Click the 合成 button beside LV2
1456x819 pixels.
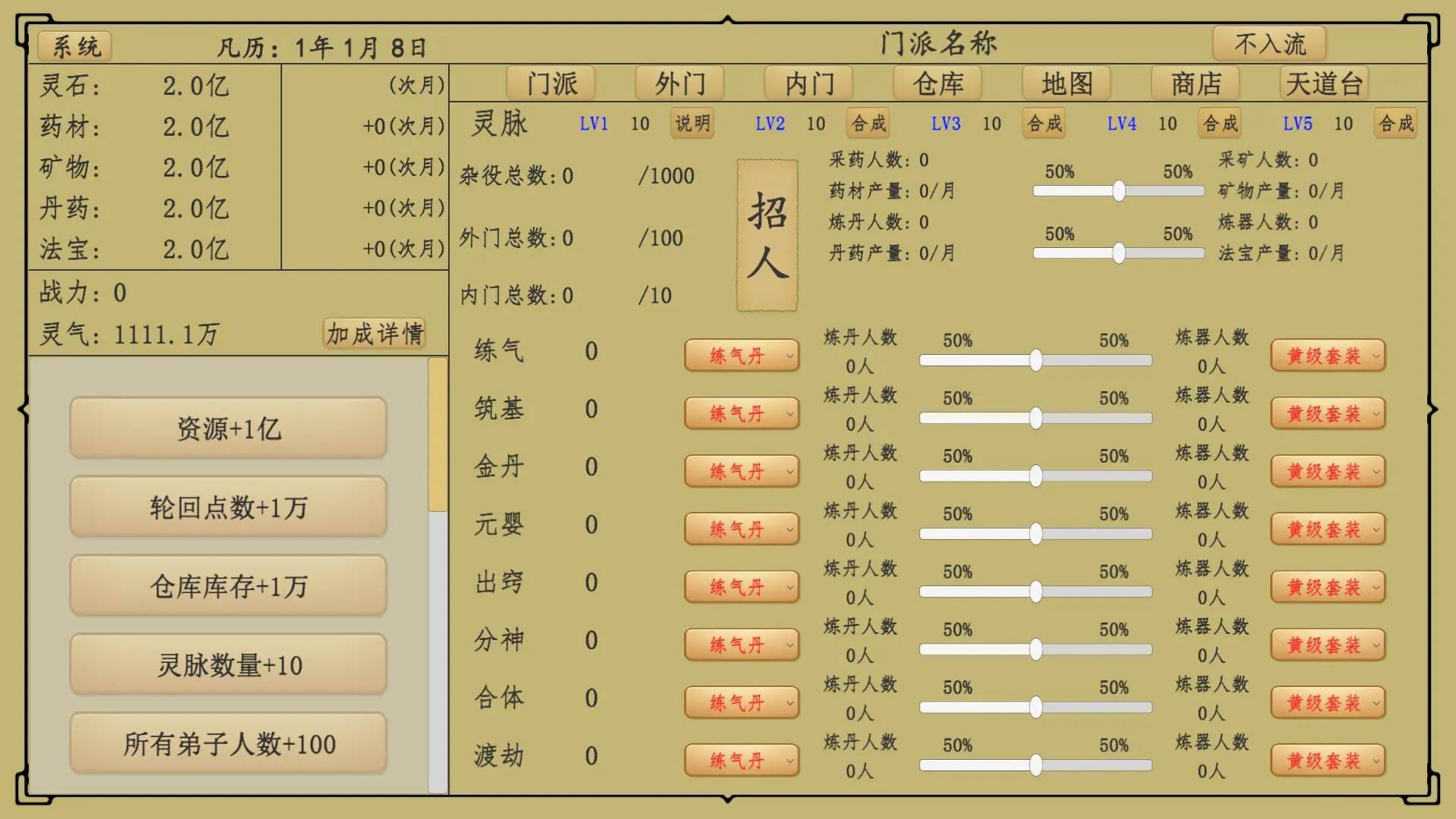point(867,123)
